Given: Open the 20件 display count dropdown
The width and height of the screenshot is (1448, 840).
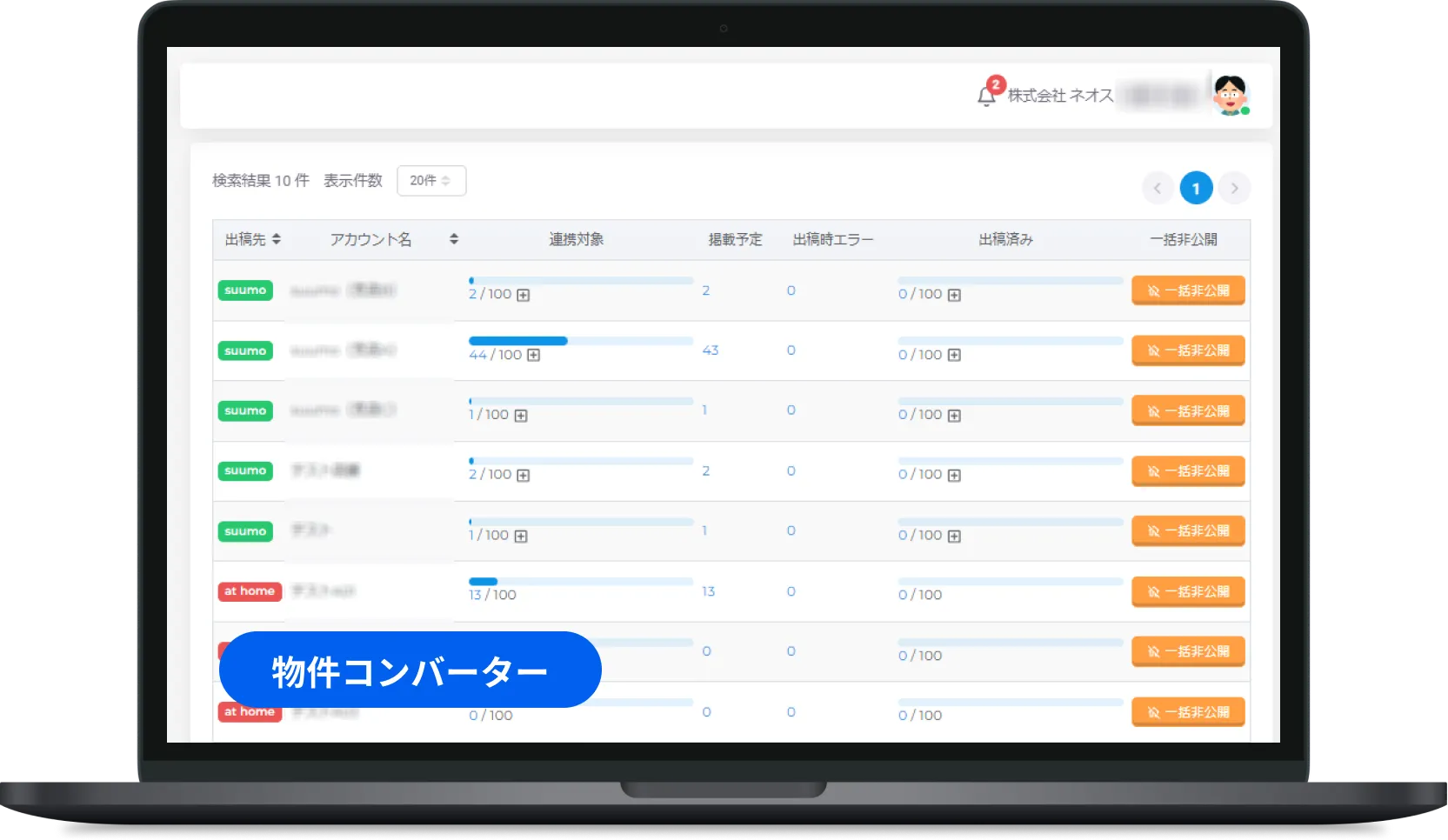Looking at the screenshot, I should click(431, 180).
